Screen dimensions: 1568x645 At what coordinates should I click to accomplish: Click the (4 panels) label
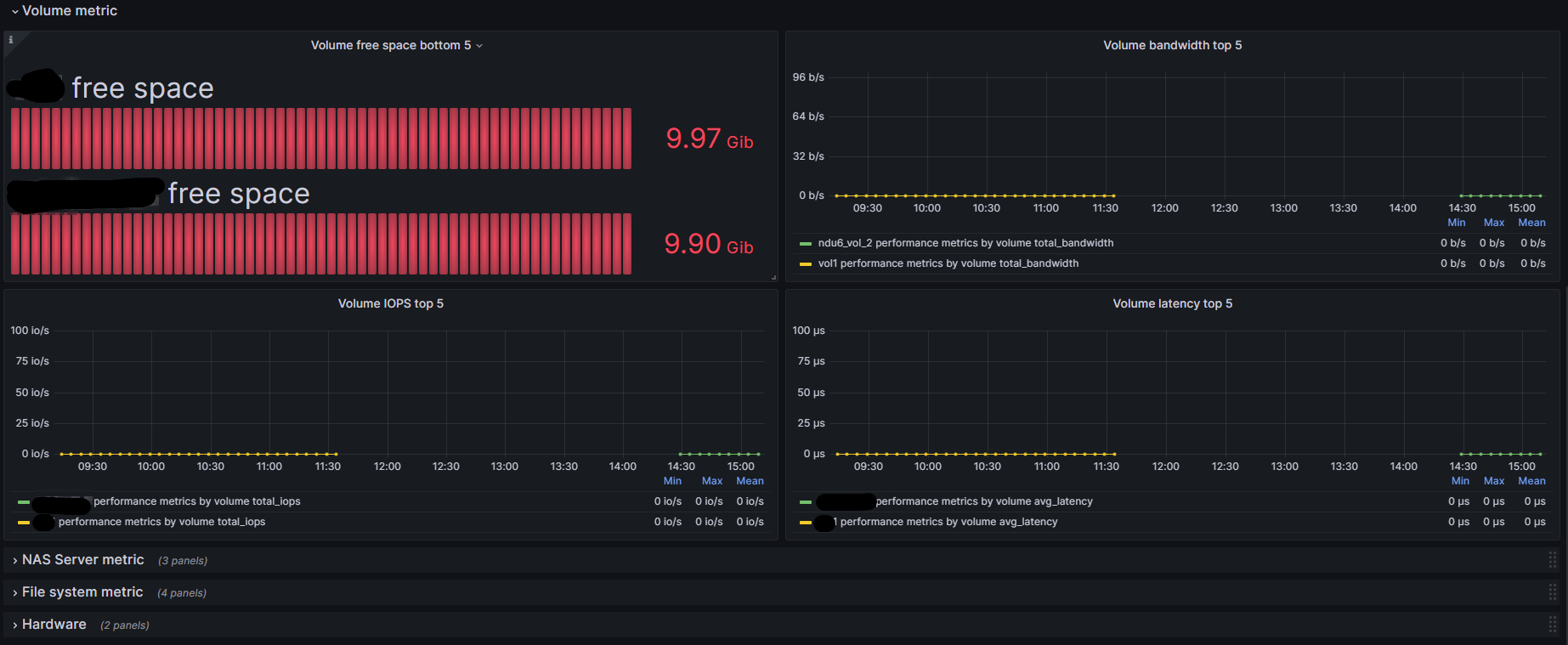(182, 593)
